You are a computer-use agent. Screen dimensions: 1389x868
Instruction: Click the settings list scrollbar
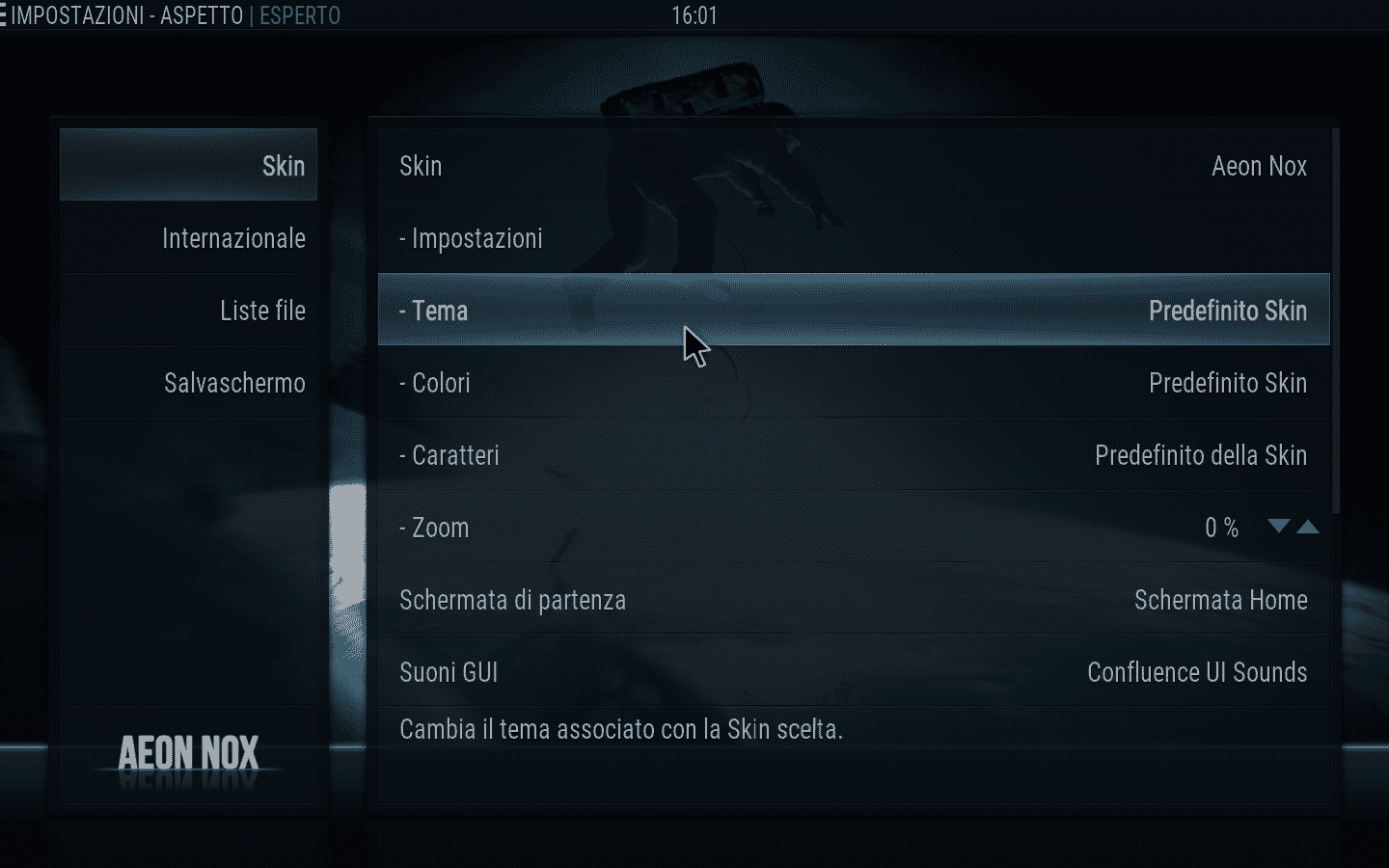pyautogui.click(x=1336, y=320)
